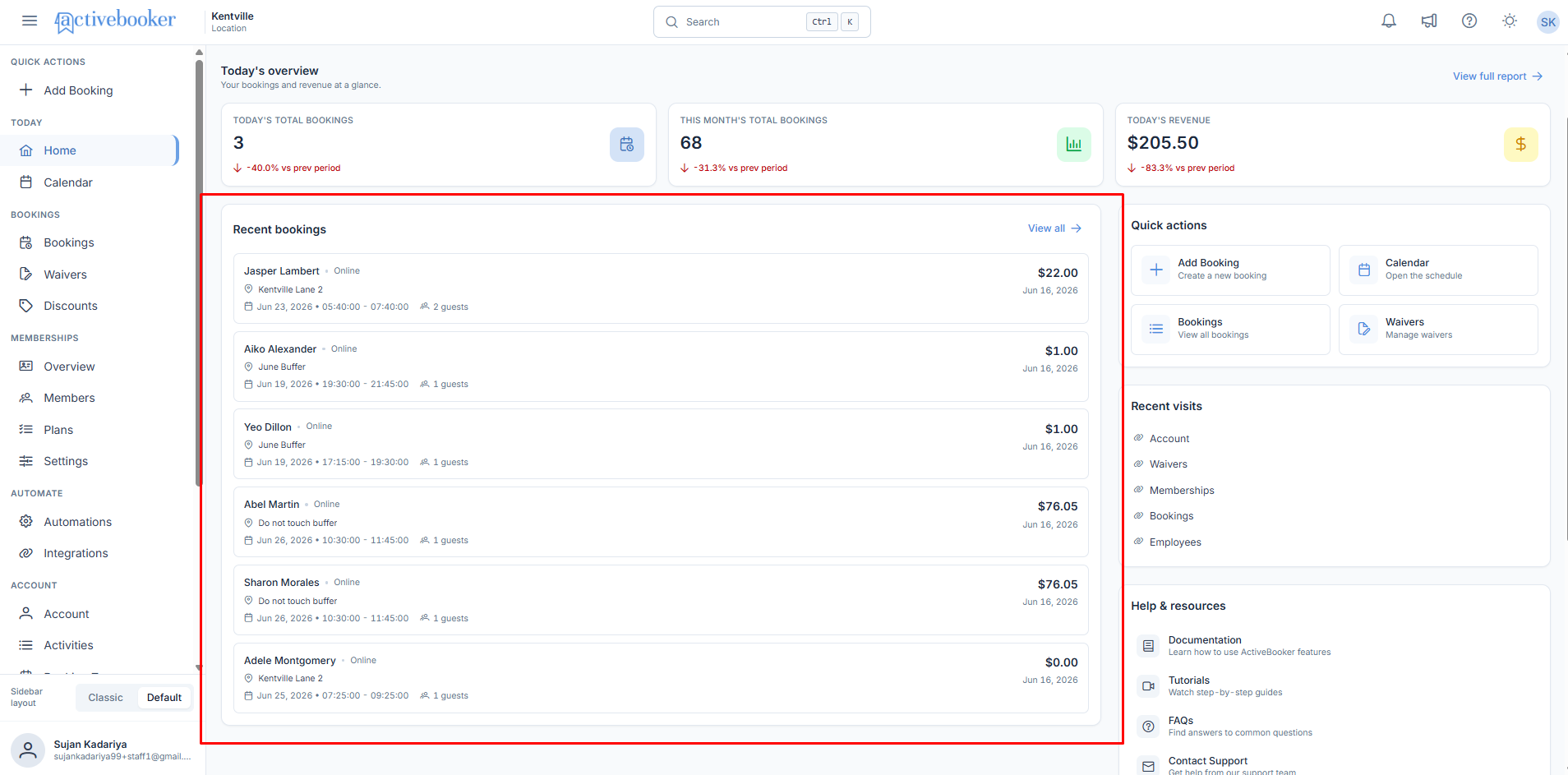Open the Waivers recent visit link
The height and width of the screenshot is (775, 1568).
pyautogui.click(x=1168, y=464)
